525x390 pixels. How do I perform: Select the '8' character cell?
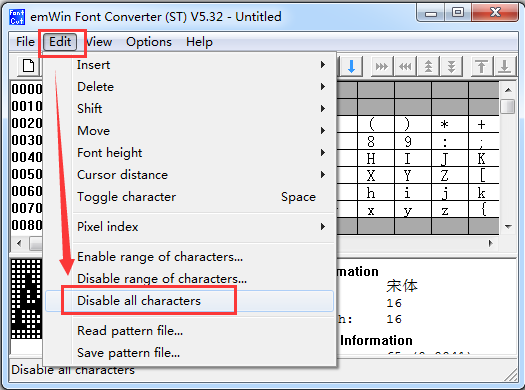[x=376, y=142]
